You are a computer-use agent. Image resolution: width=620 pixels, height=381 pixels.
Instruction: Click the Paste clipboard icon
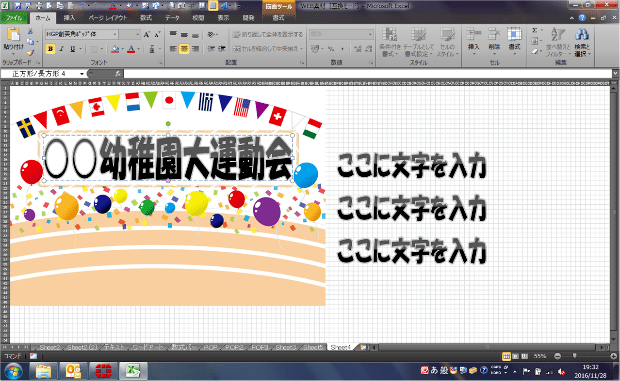coord(13,35)
